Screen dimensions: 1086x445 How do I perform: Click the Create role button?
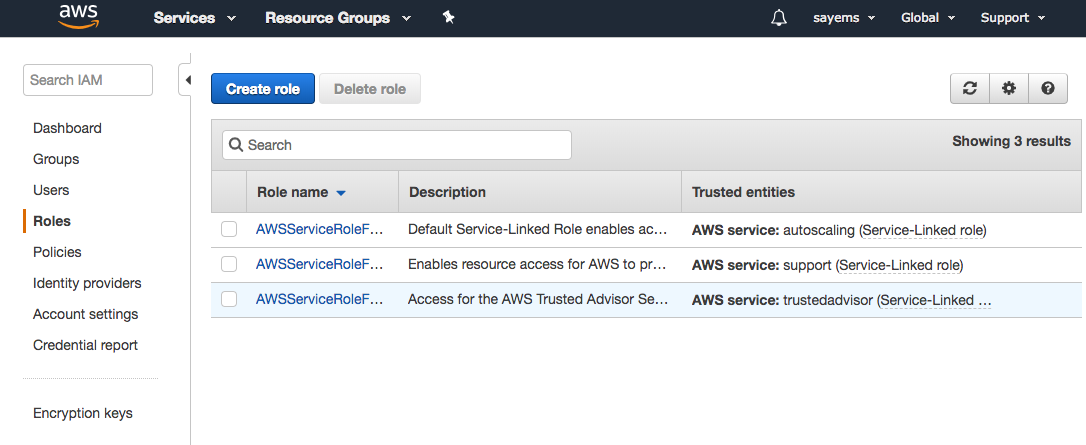click(262, 89)
